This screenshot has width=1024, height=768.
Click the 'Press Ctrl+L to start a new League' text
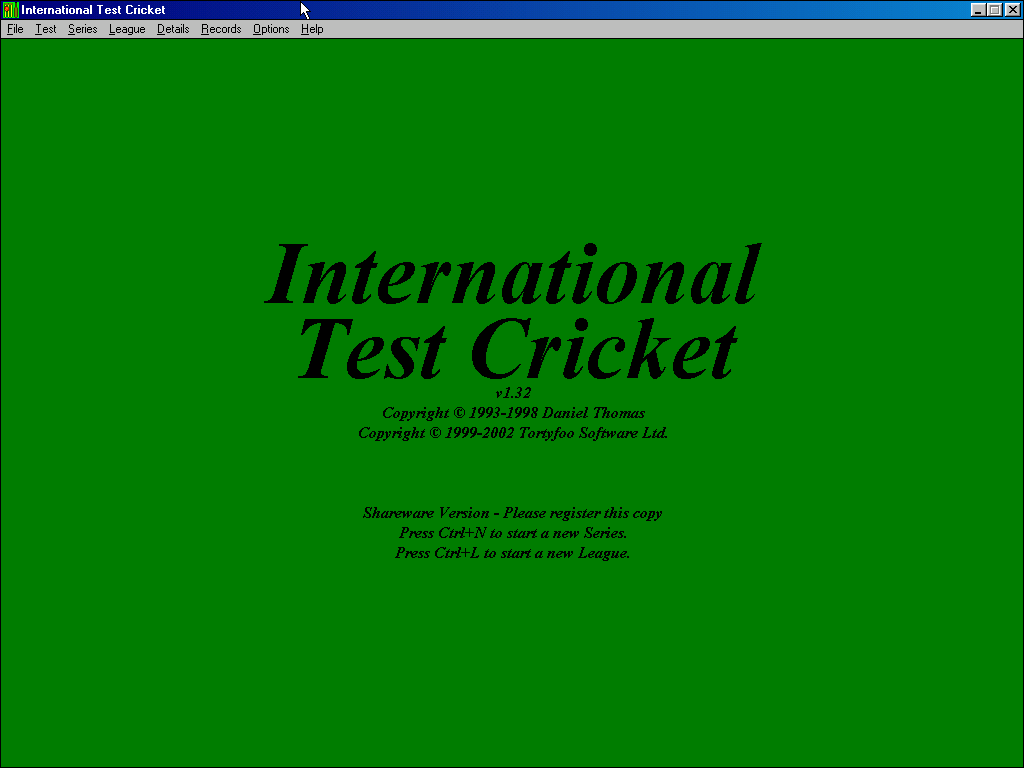[513, 553]
